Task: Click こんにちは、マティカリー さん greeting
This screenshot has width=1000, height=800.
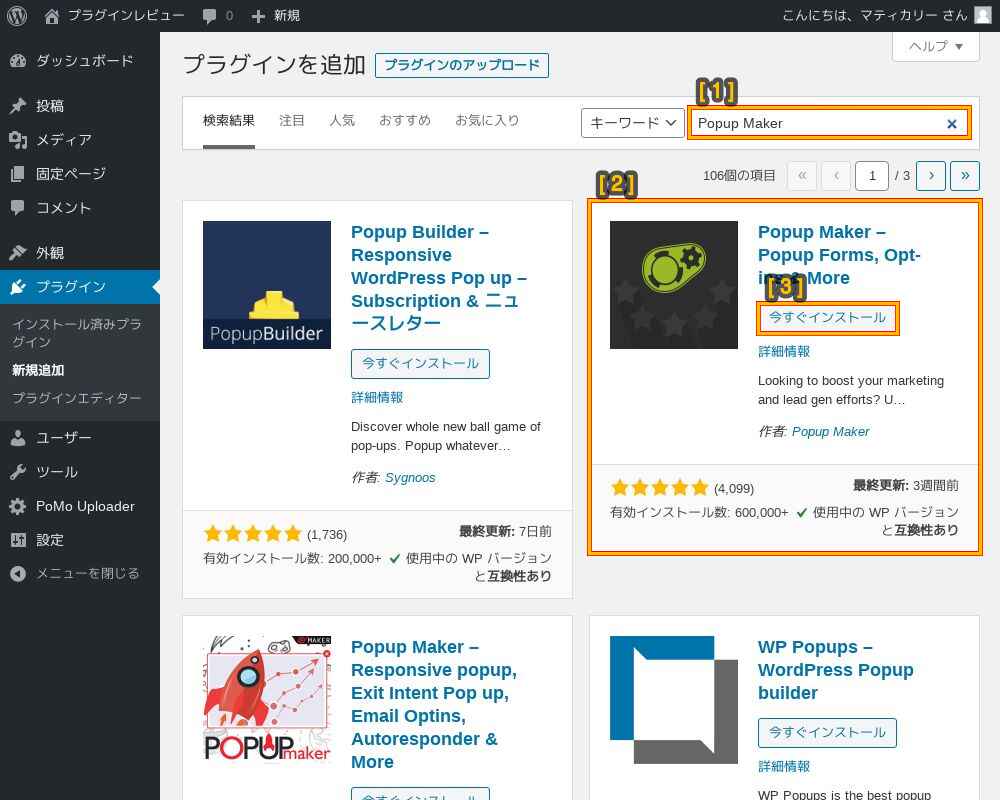Action: tap(874, 15)
